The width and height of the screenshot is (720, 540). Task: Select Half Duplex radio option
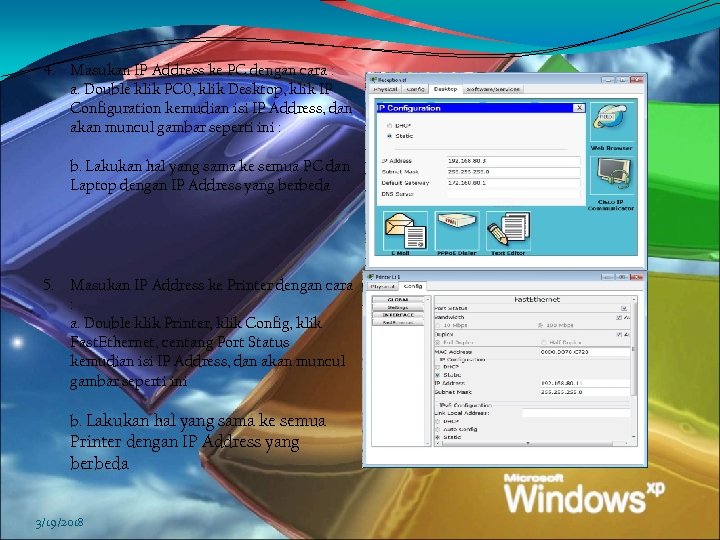coord(544,343)
